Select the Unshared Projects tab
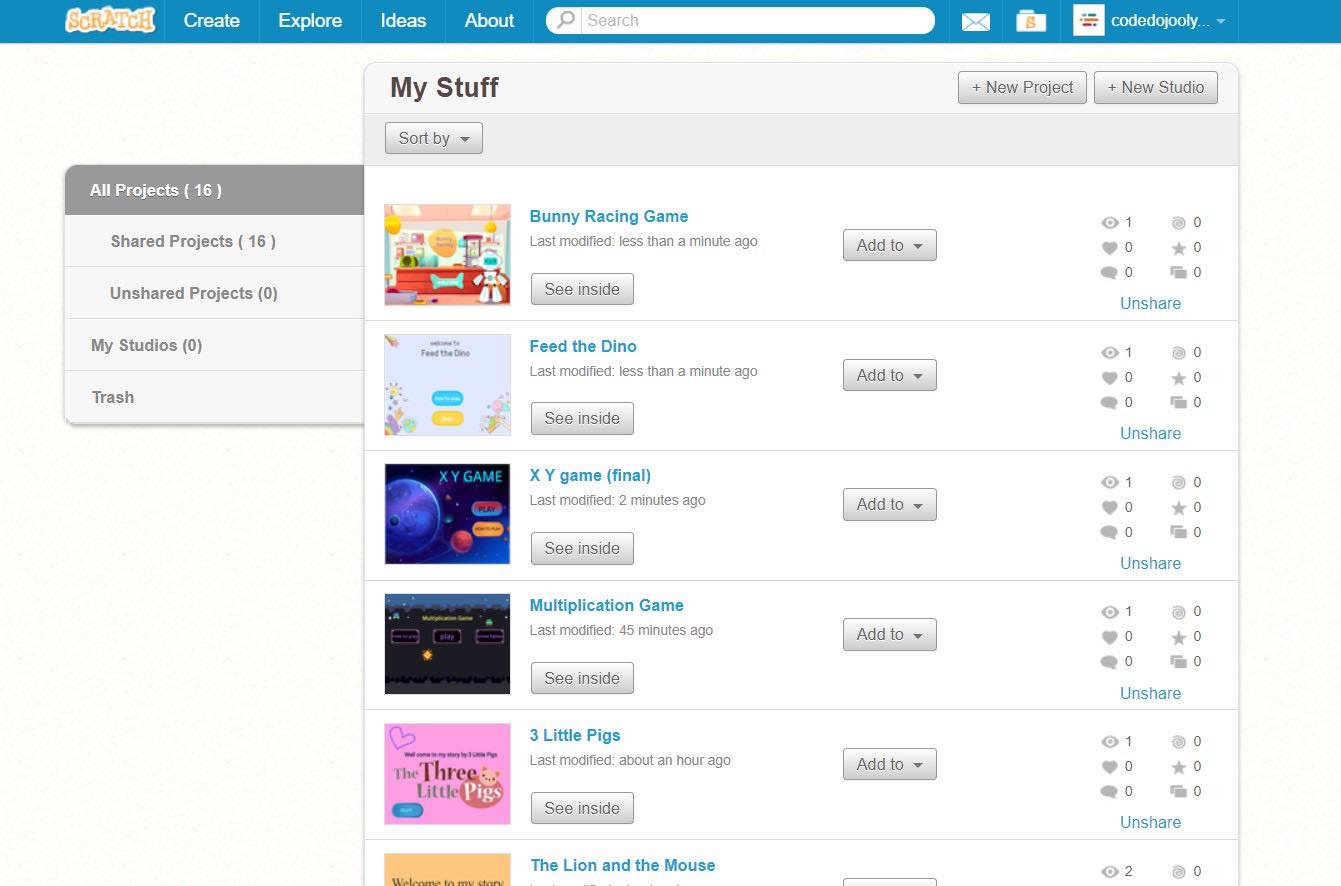This screenshot has width=1341, height=886. 214,293
